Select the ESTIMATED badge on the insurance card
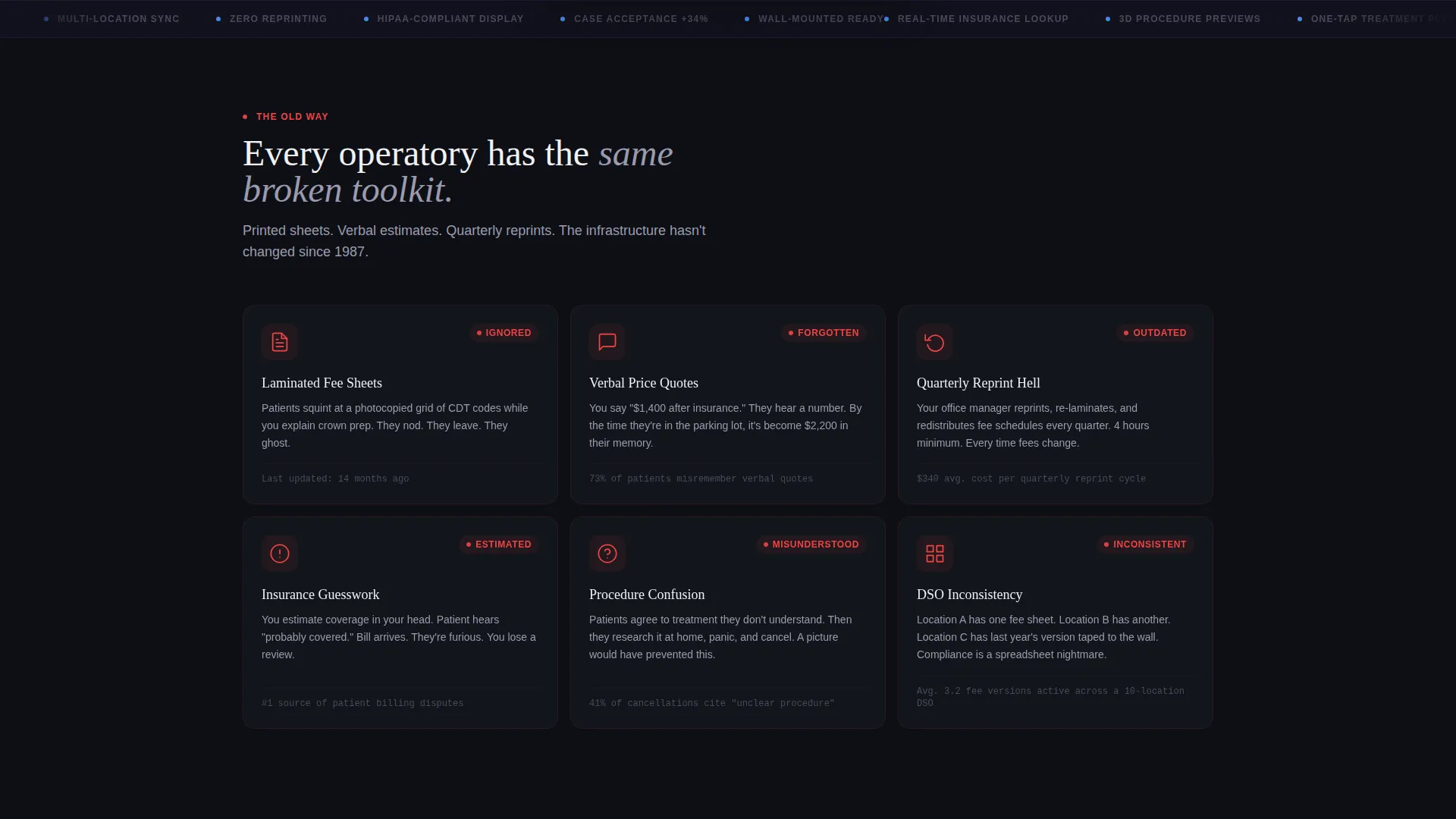1456x819 pixels. click(x=499, y=544)
